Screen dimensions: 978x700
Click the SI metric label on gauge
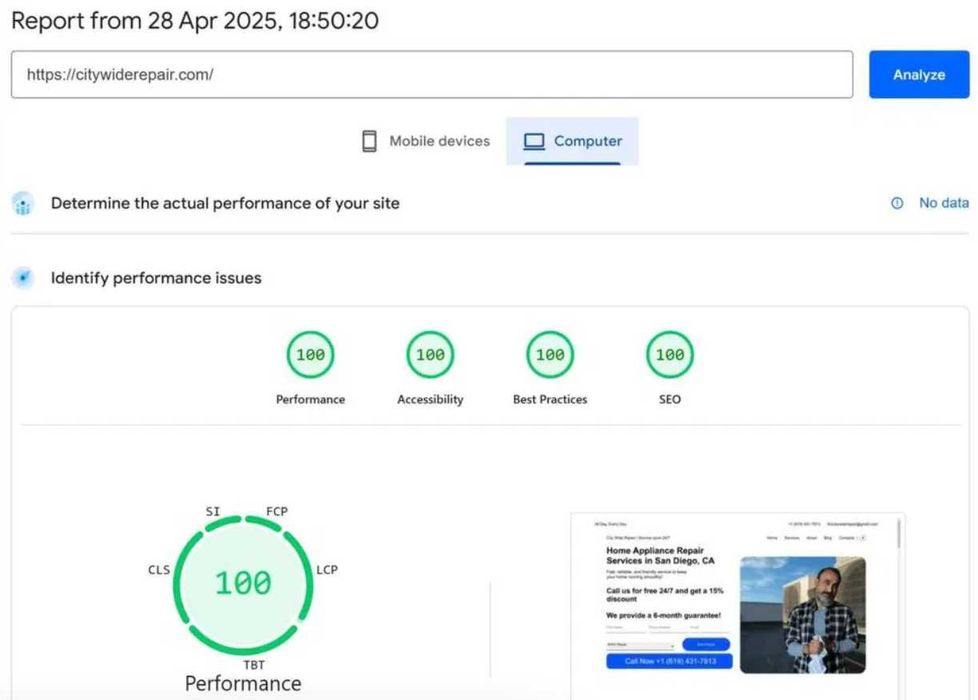(x=213, y=511)
